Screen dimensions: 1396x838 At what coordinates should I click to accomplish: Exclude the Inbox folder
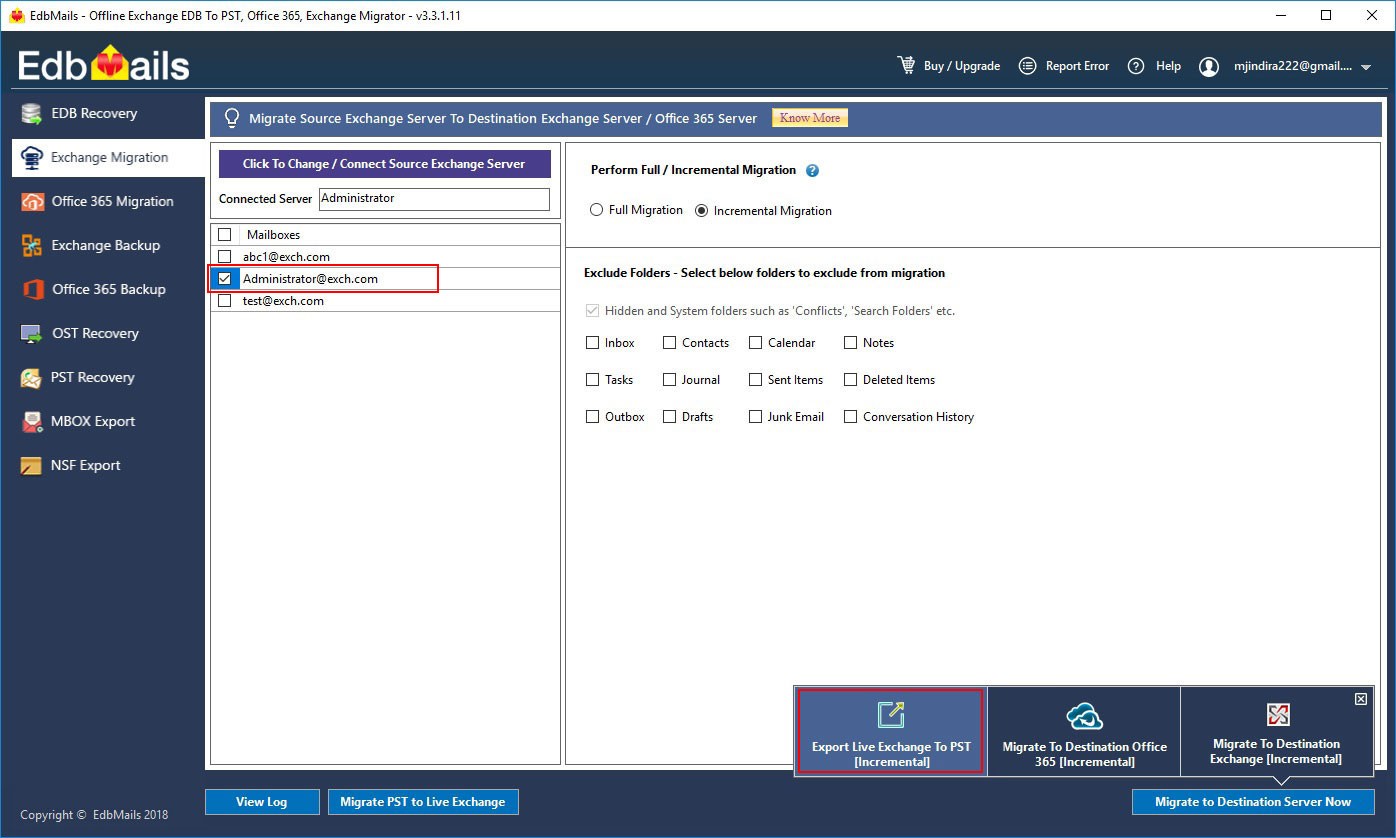pyautogui.click(x=593, y=343)
